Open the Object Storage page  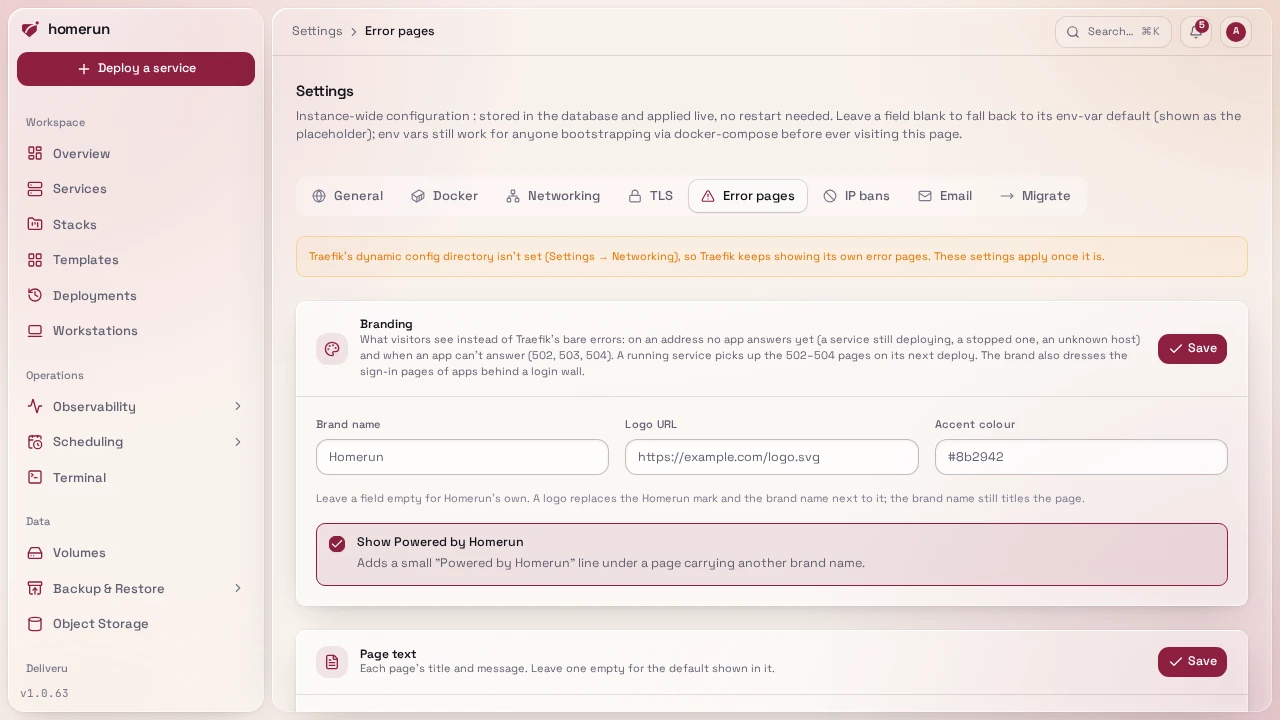pyautogui.click(x=136, y=624)
